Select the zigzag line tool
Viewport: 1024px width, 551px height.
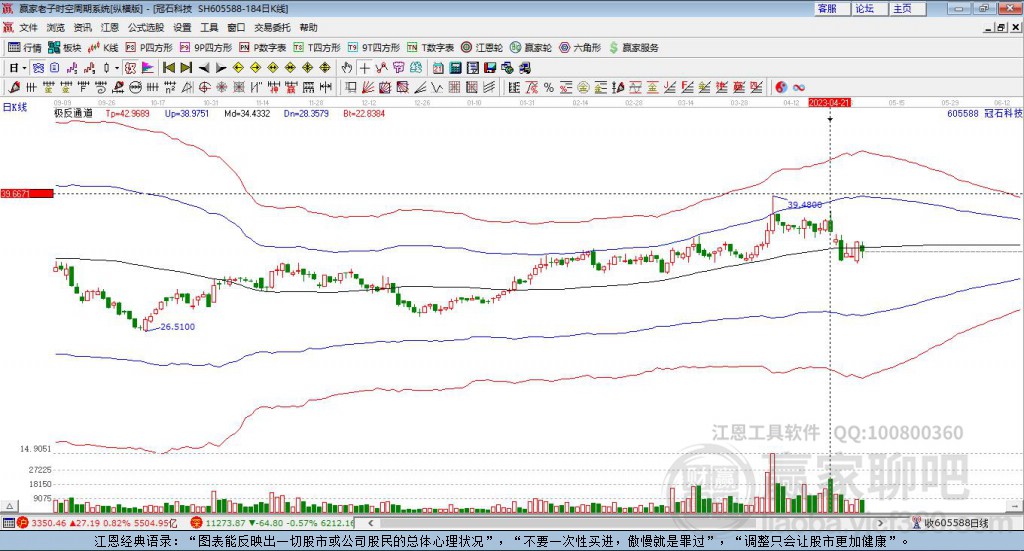436,87
